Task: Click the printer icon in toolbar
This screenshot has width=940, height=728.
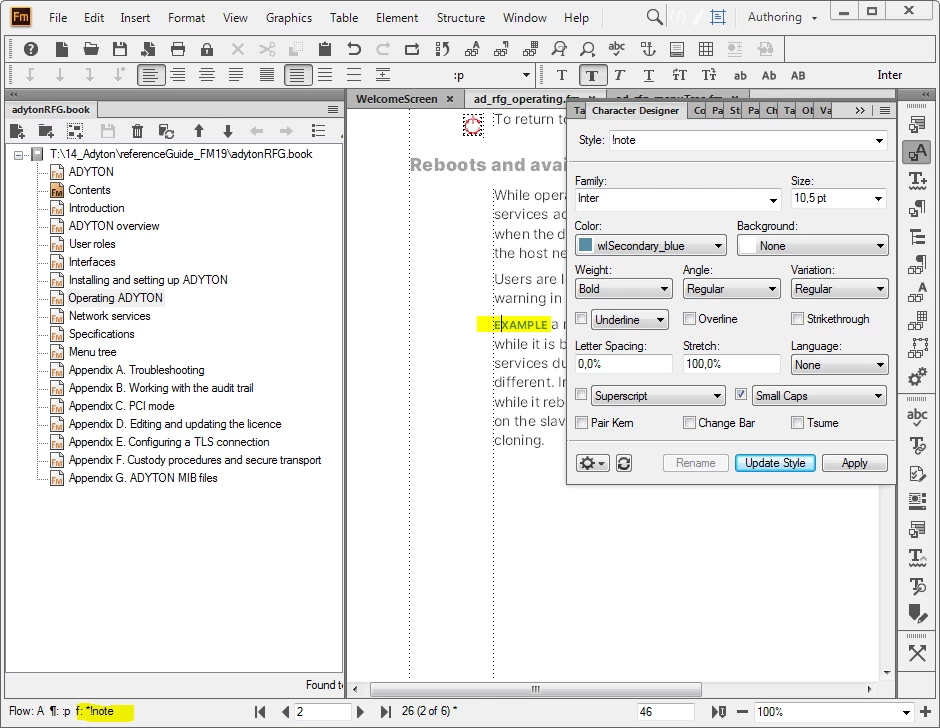Action: tap(178, 49)
